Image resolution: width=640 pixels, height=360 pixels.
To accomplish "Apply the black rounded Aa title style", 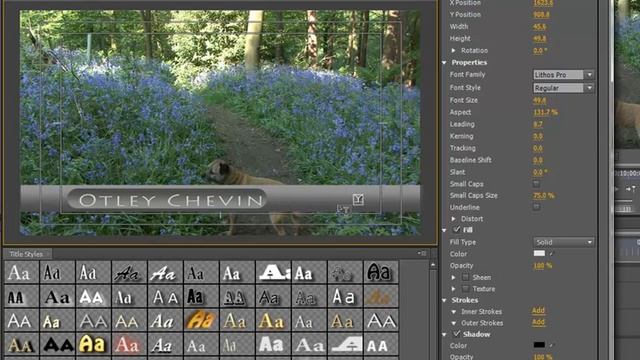I will 381,272.
